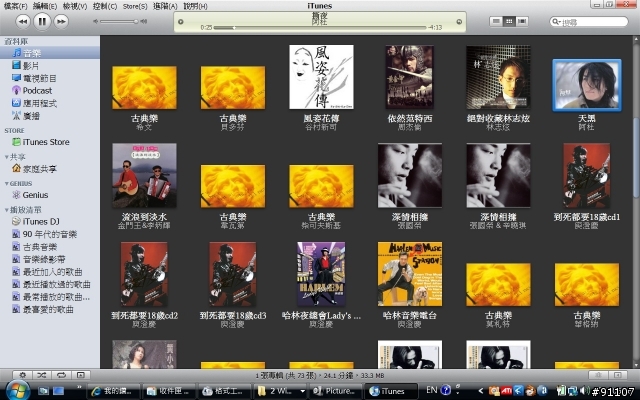Open the 控制(C) menu
The height and width of the screenshot is (400, 640).
pos(105,6)
